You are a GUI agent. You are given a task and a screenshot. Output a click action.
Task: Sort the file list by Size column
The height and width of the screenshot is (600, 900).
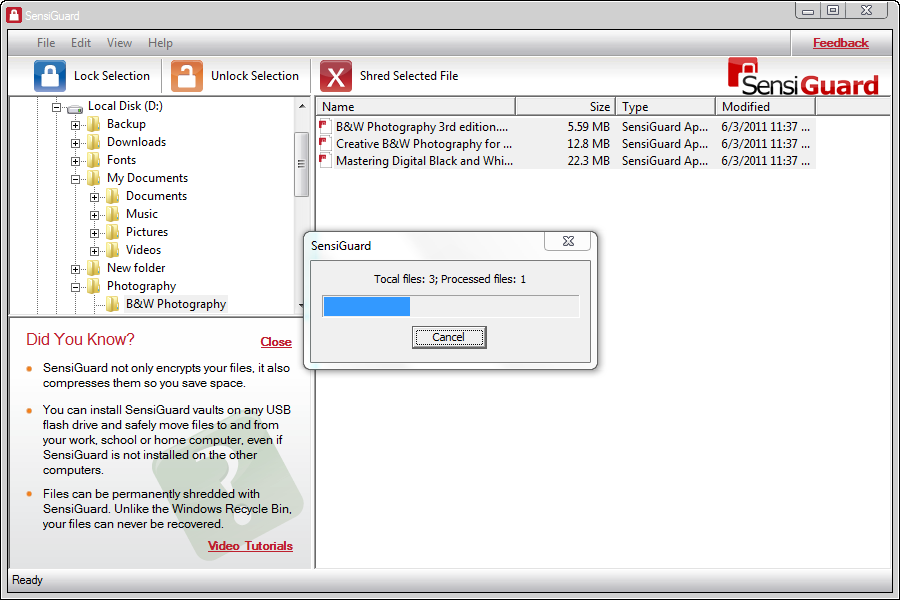(565, 107)
